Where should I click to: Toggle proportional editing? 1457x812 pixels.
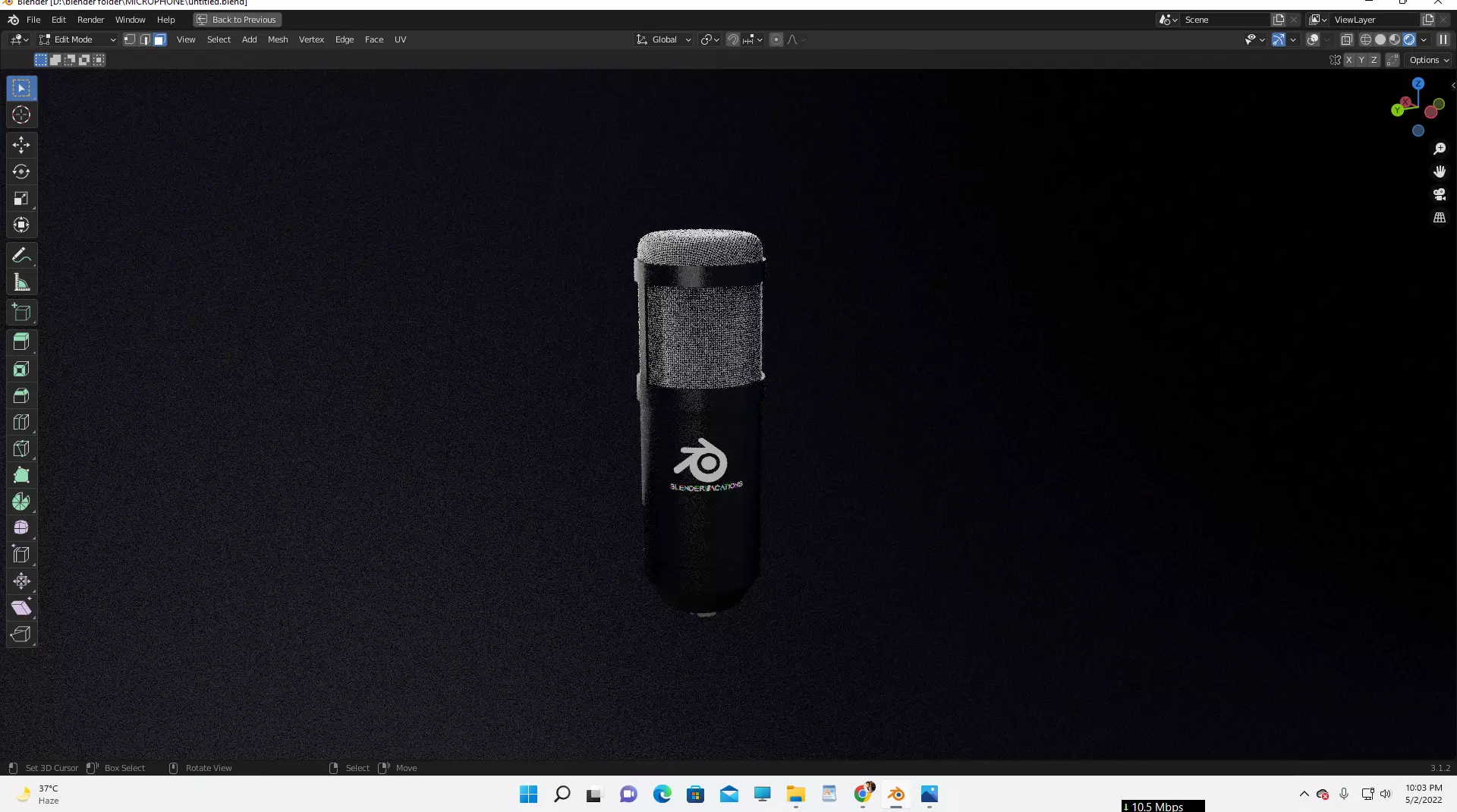(x=776, y=39)
